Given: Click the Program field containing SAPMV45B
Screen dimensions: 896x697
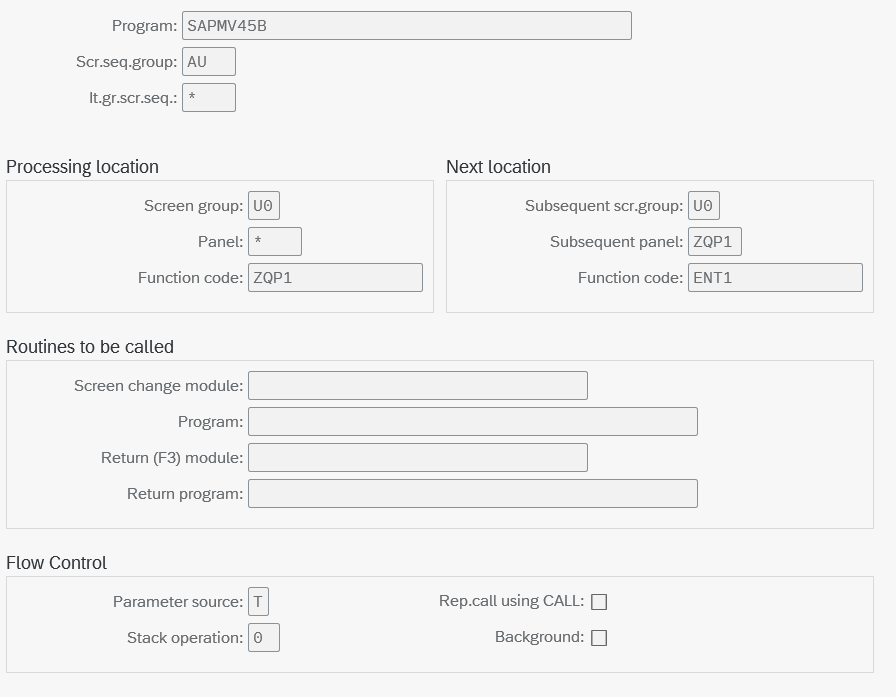Looking at the screenshot, I should pos(406,26).
